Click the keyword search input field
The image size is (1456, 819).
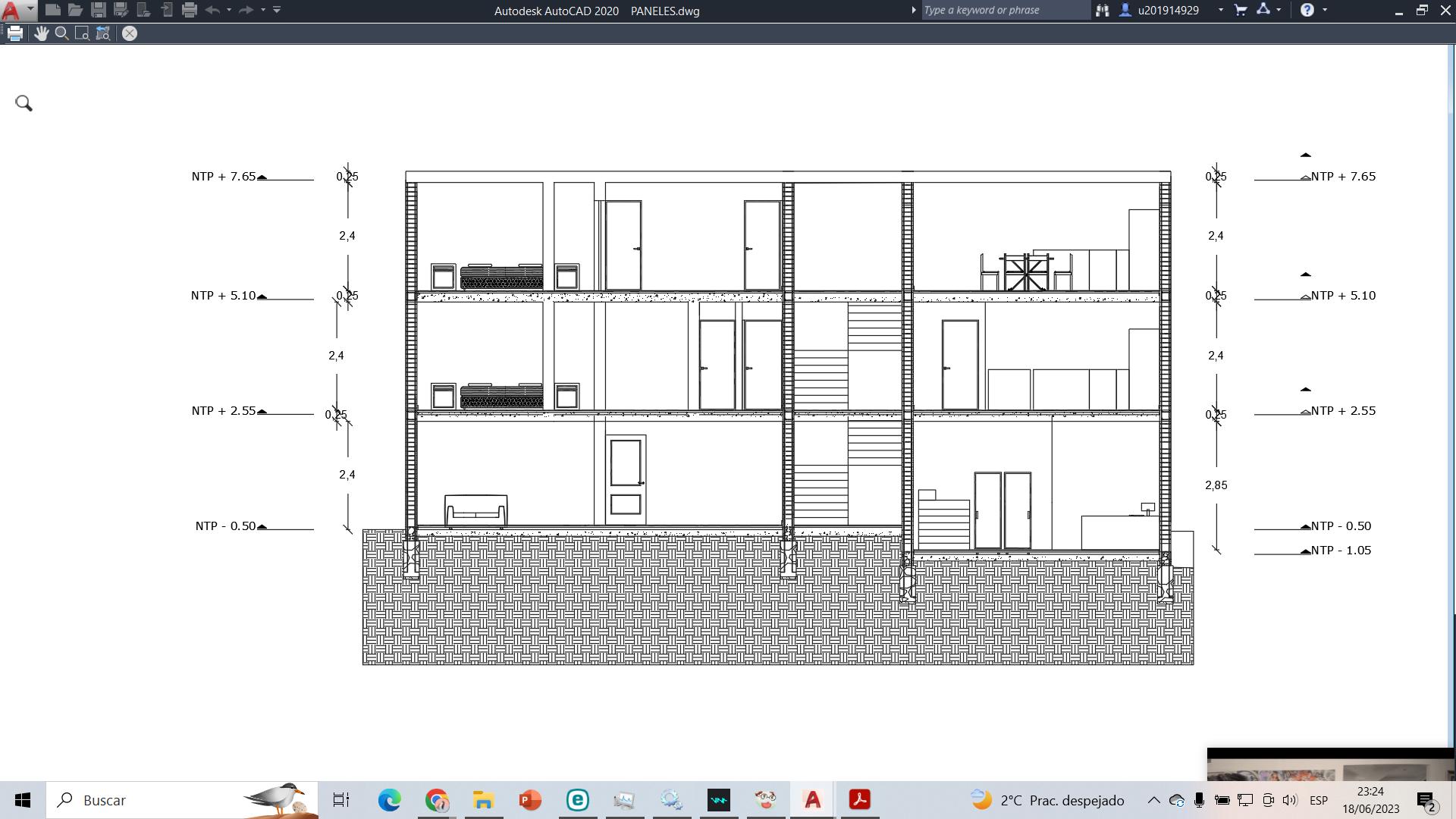click(x=1005, y=10)
